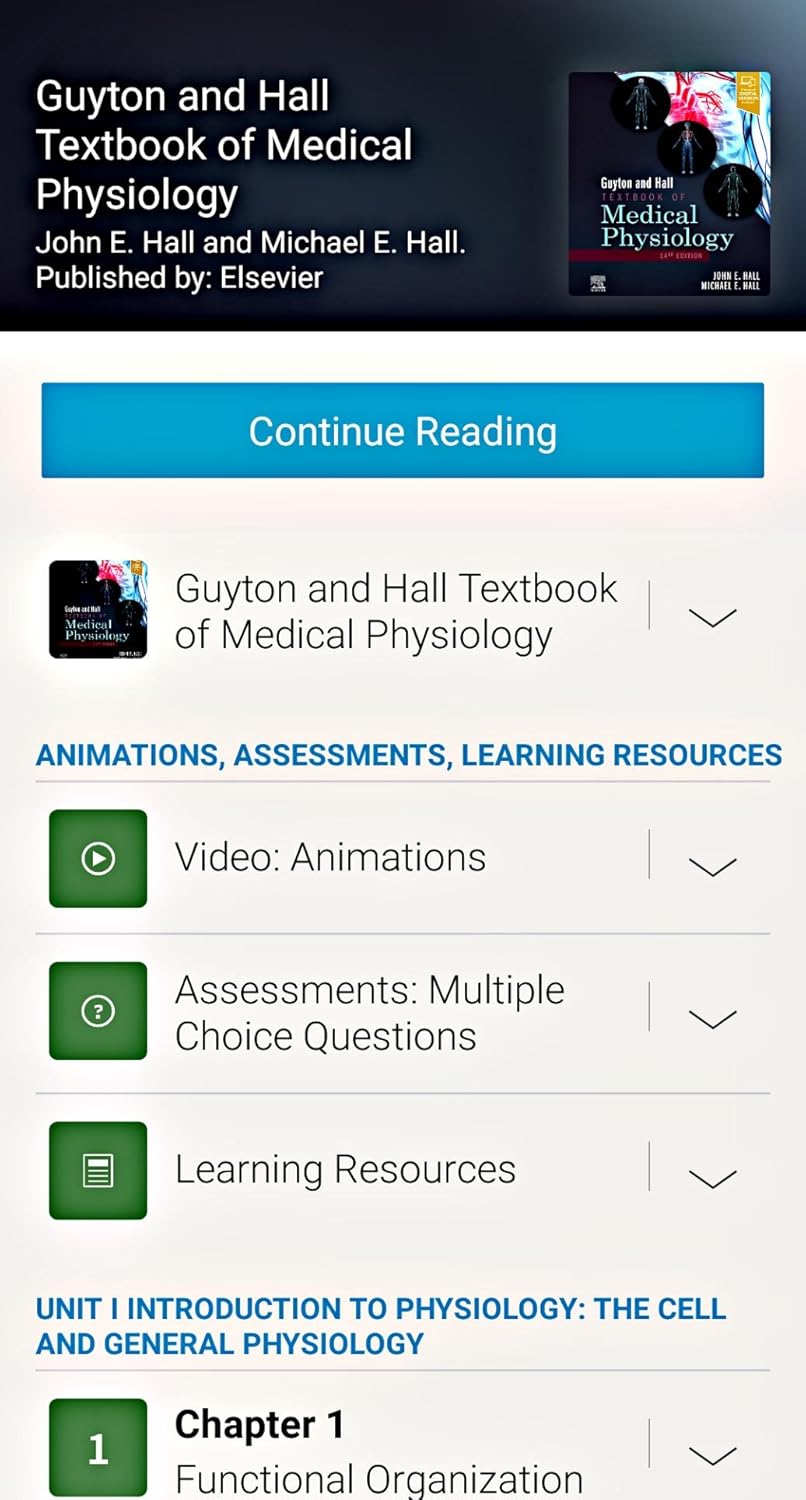Tap the Assessments question mark icon
This screenshot has width=806, height=1500.
98,1011
